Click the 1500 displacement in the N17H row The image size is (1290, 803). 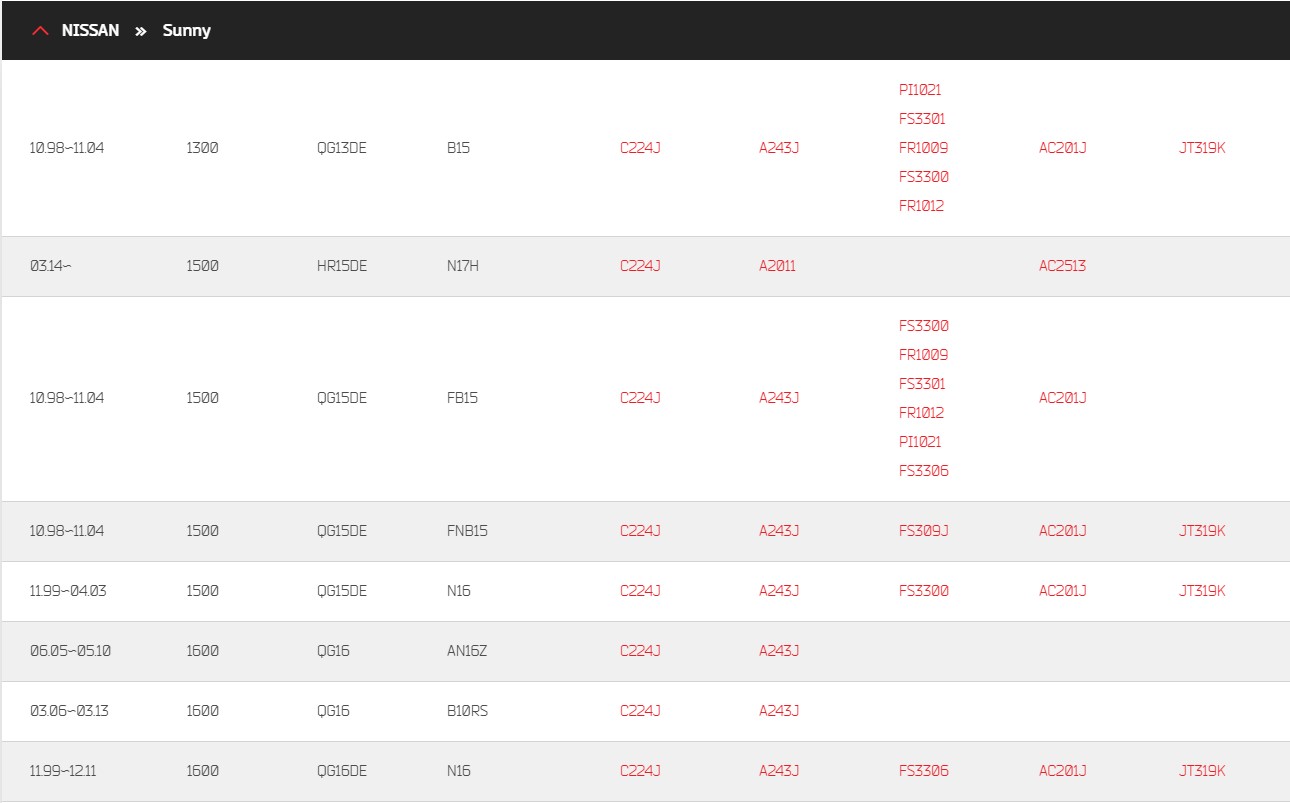(202, 266)
